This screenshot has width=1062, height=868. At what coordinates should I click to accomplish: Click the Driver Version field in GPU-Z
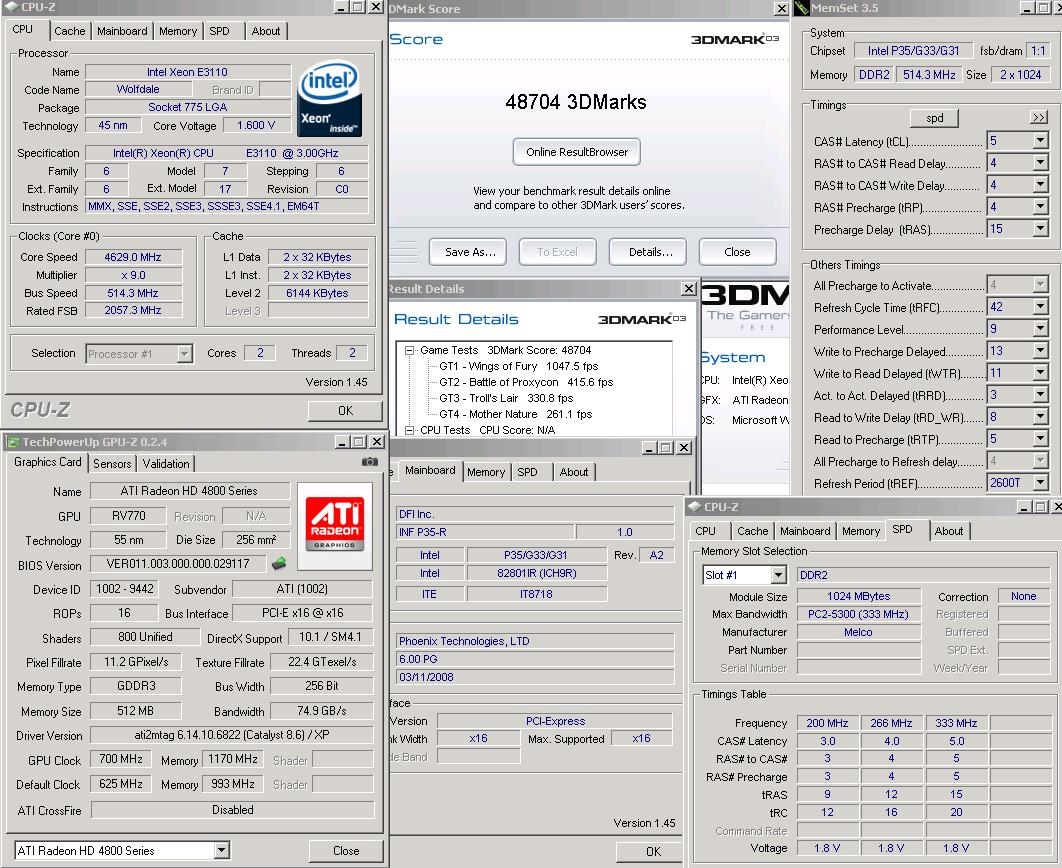[x=232, y=735]
